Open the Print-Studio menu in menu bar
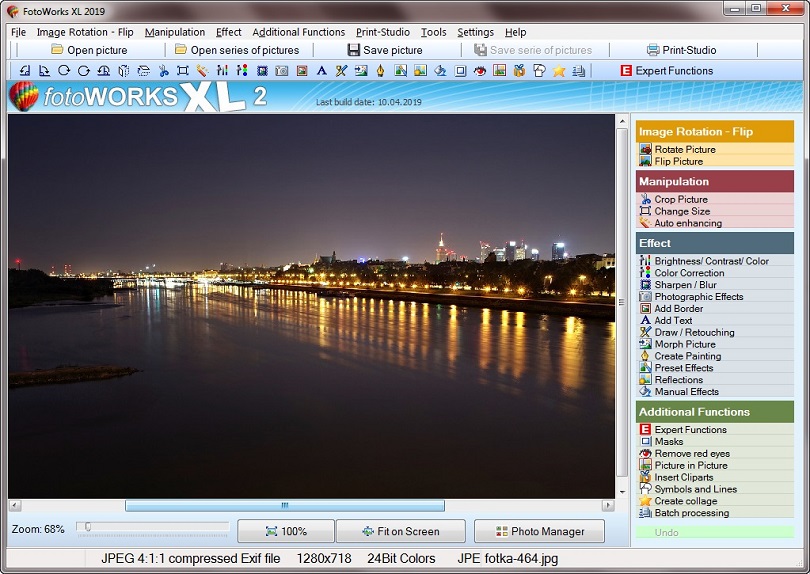Viewport: 810px width, 574px height. (382, 32)
